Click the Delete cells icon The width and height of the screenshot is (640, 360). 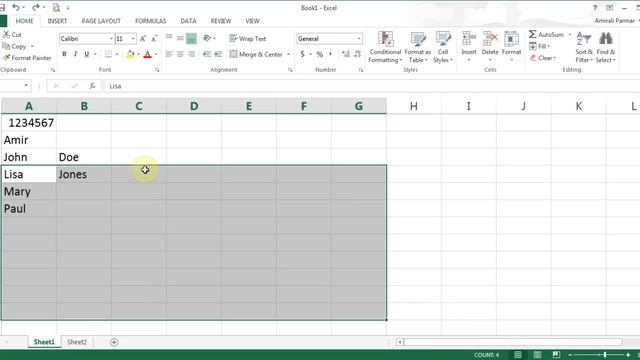[x=490, y=40]
